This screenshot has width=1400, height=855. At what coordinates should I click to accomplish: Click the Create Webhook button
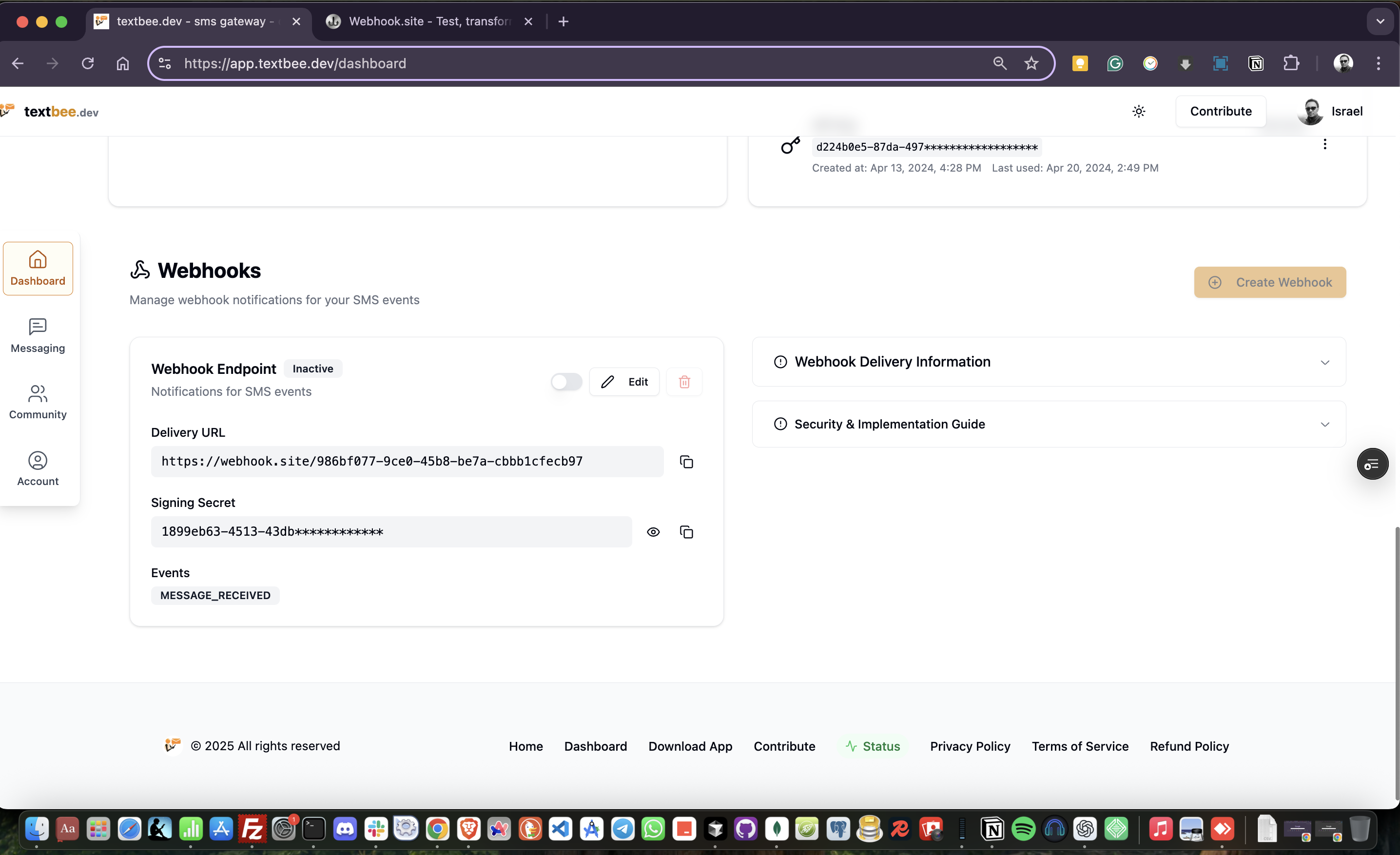coord(1270,282)
